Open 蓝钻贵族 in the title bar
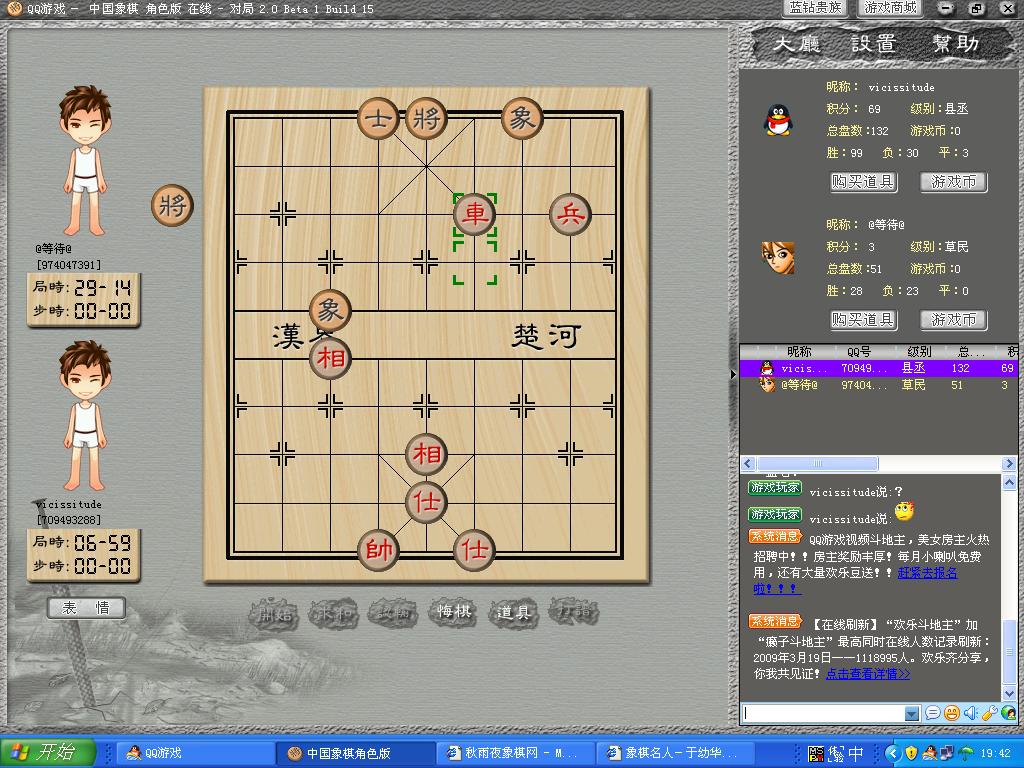This screenshot has width=1024, height=768. click(815, 8)
